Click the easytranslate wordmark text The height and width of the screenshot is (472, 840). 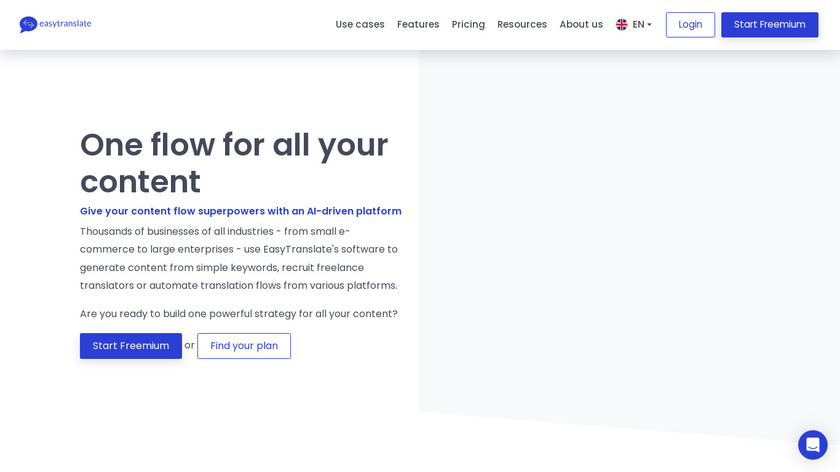65,23
